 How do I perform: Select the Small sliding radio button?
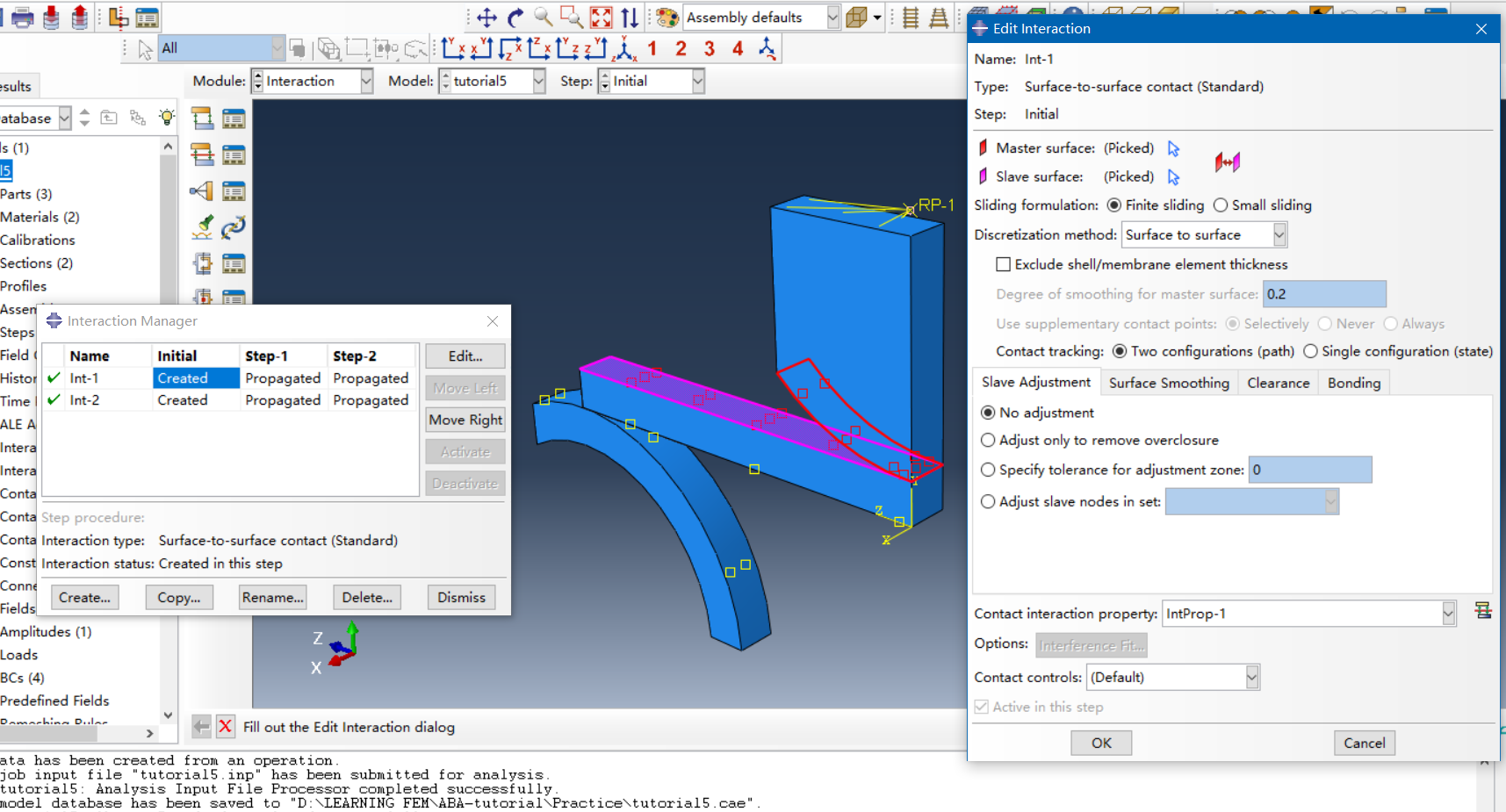click(x=1221, y=205)
